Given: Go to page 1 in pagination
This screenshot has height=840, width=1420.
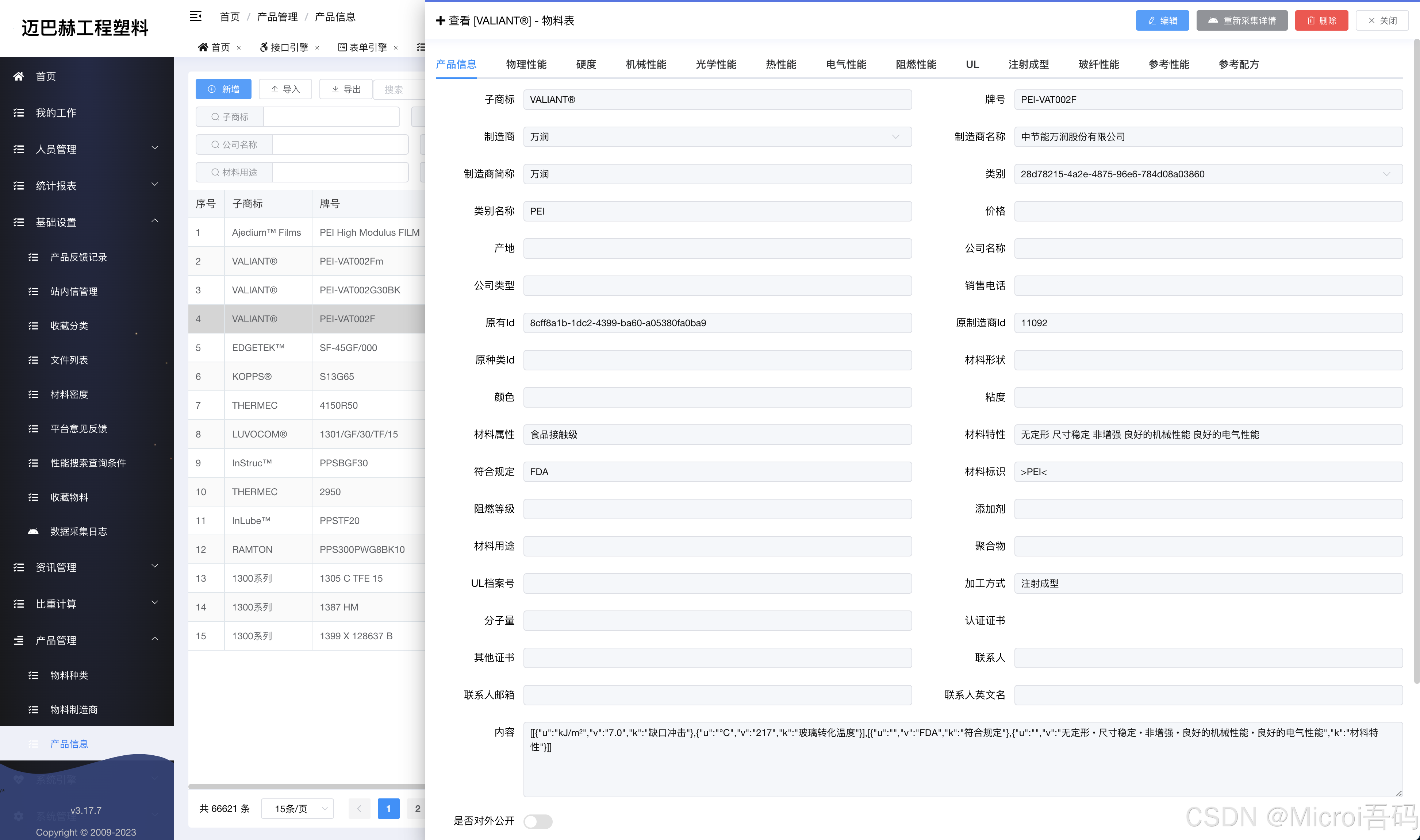Looking at the screenshot, I should [x=388, y=808].
